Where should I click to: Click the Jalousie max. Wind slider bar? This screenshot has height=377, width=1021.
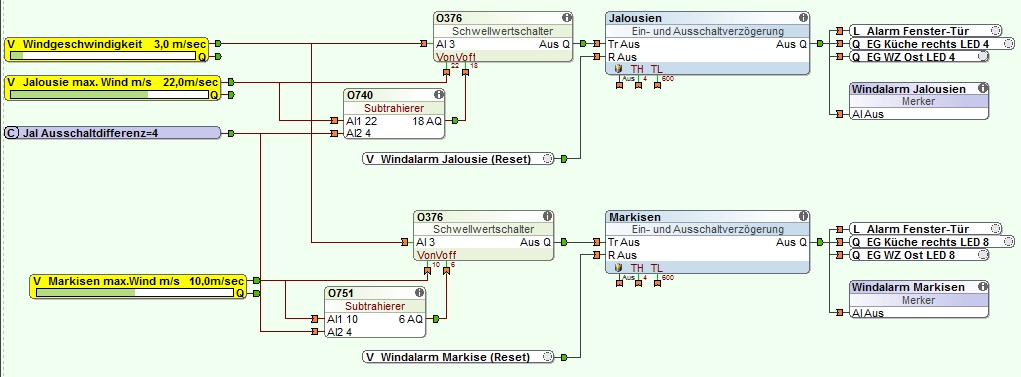[x=110, y=94]
